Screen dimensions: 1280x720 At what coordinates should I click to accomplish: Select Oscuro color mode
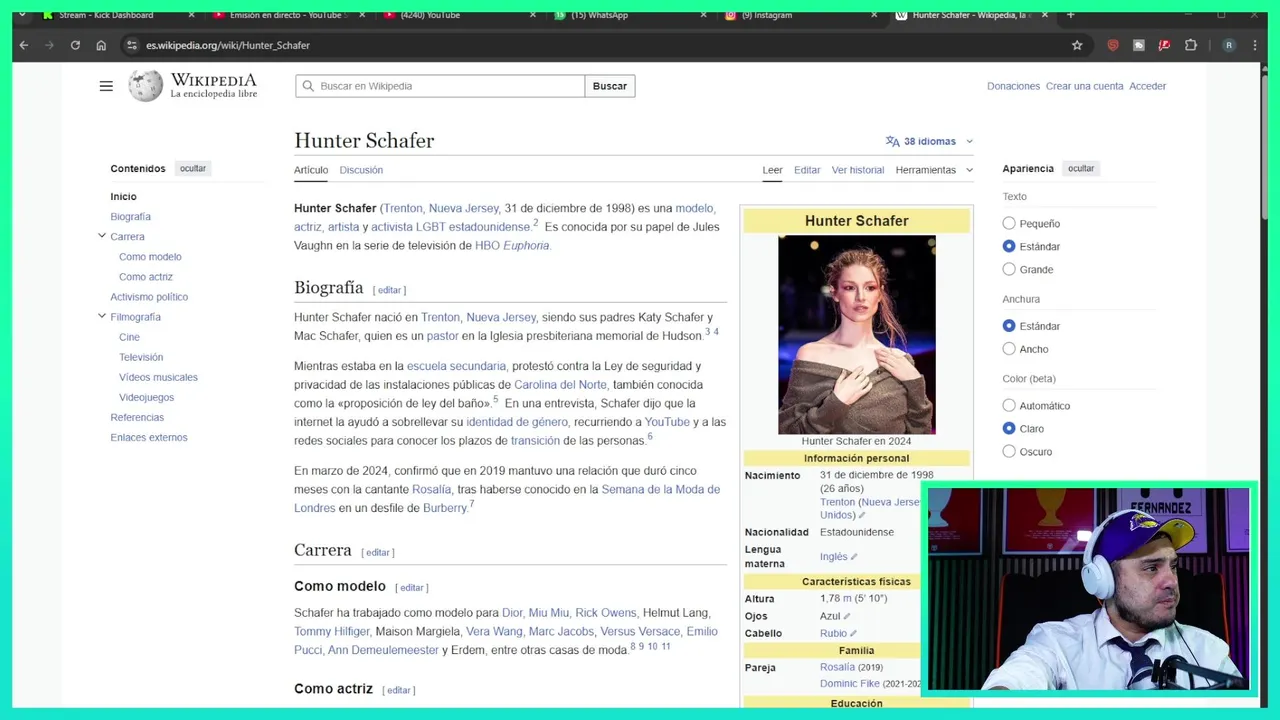click(1009, 451)
